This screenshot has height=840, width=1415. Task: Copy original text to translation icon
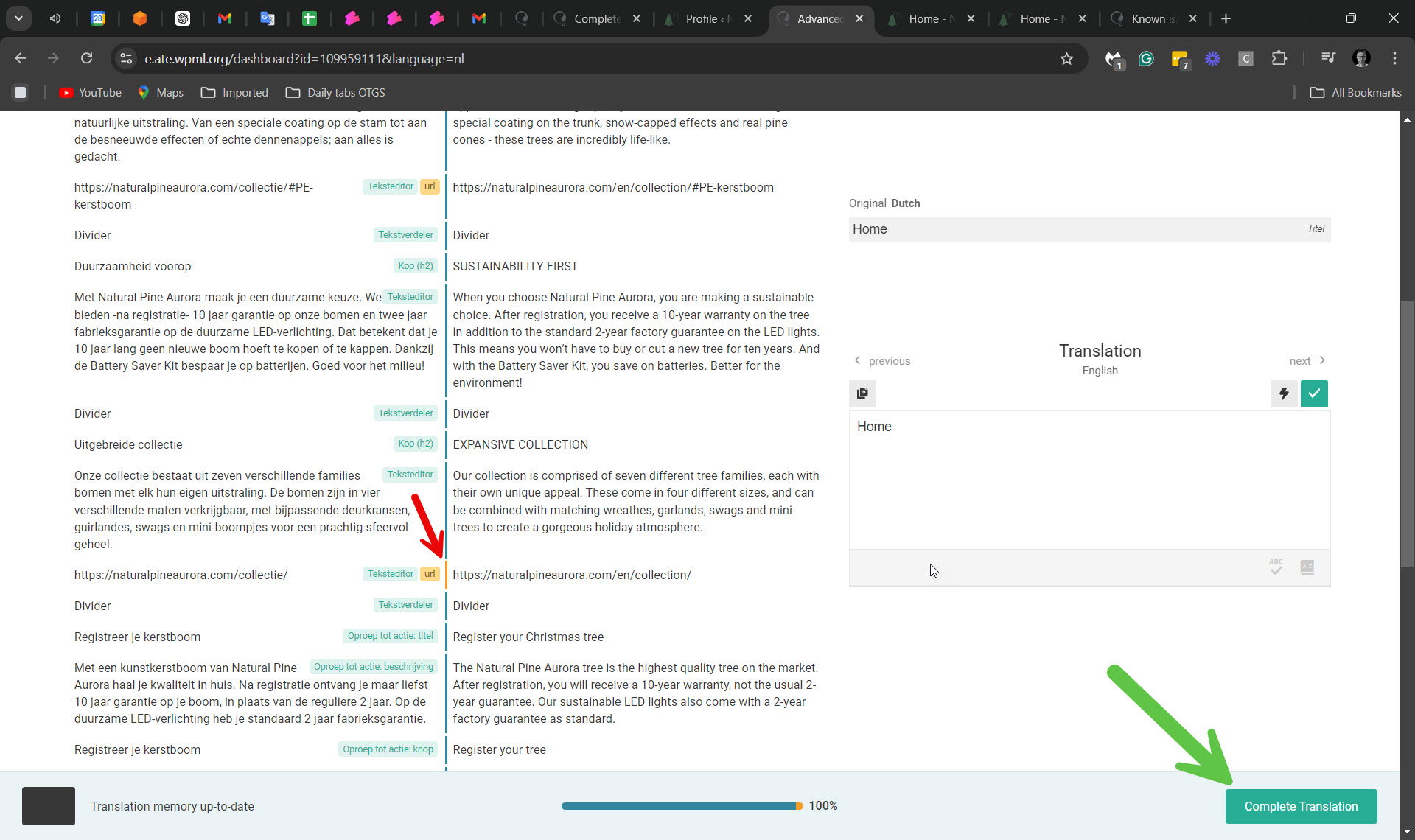pos(862,393)
